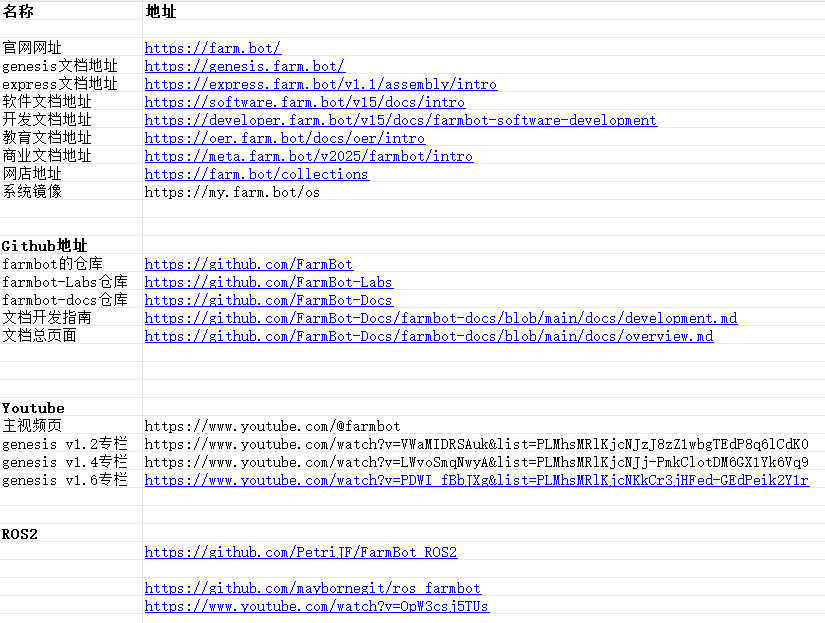Click the github.com/FarmBot-Docs repository link
This screenshot has width=825, height=623.
tap(268, 300)
